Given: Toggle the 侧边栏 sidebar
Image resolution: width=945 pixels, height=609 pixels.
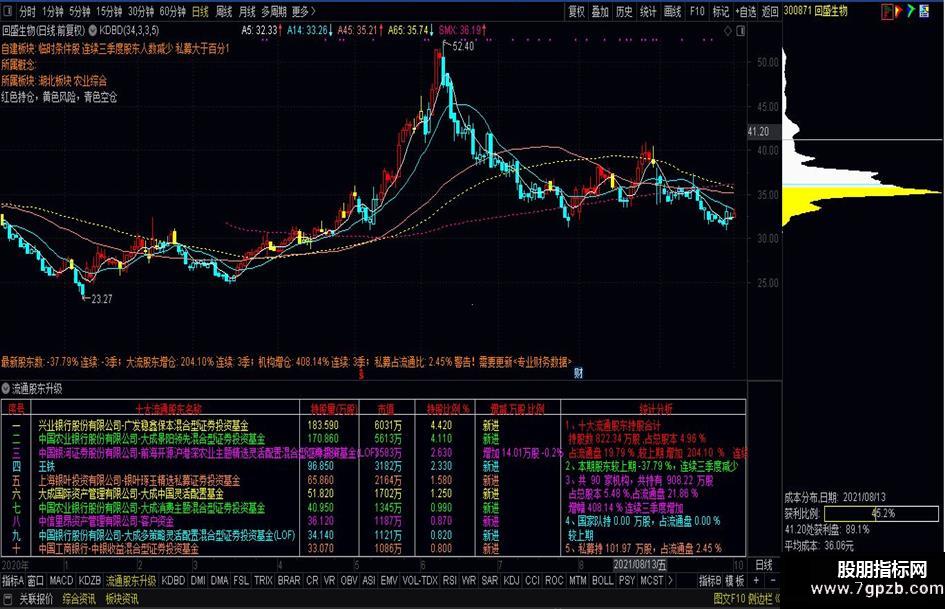Looking at the screenshot, I should [x=761, y=599].
